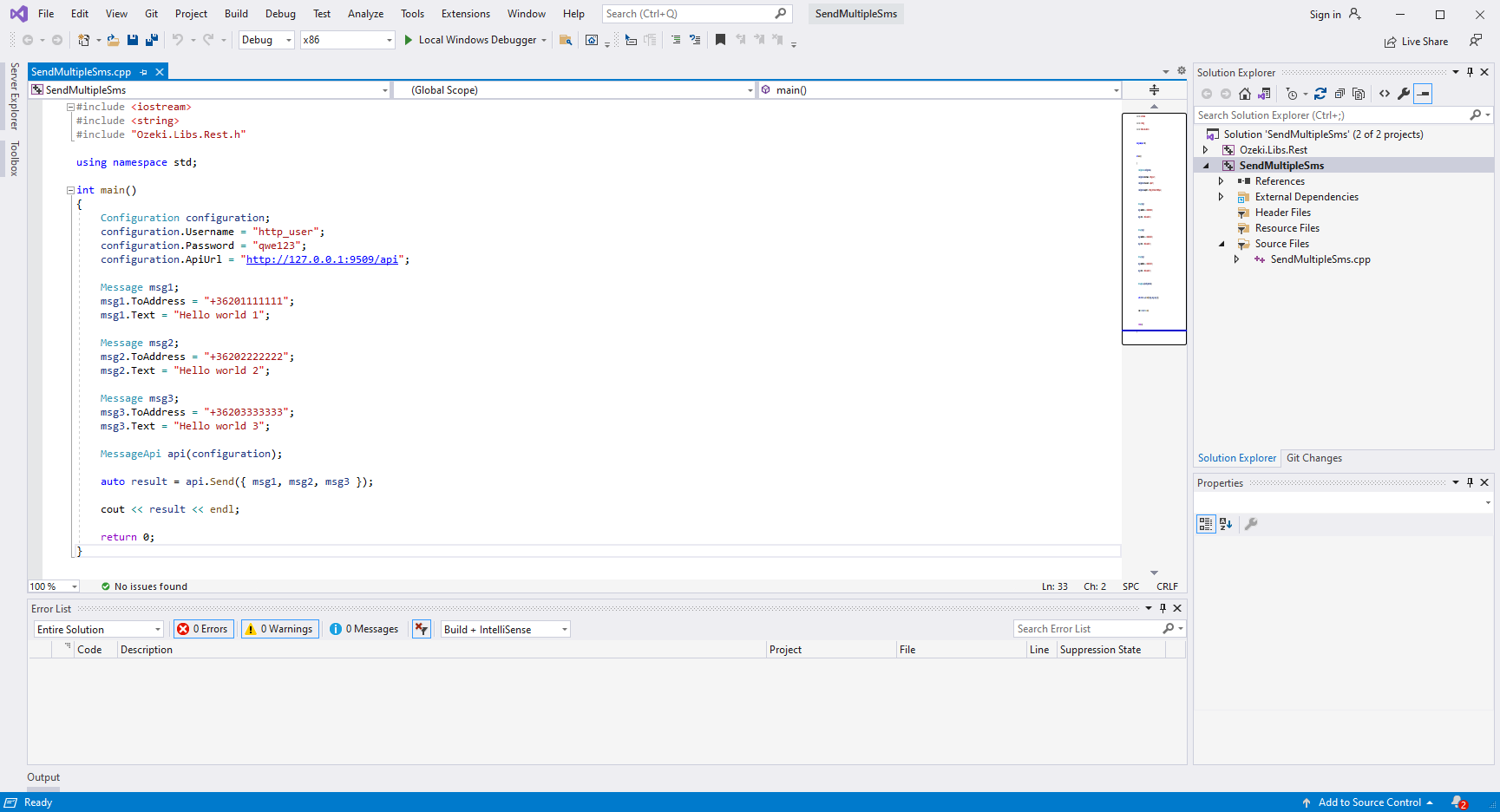Screen dimensions: 1500x812
Task: Open the Server Explorer side tab
Action: tap(14, 96)
